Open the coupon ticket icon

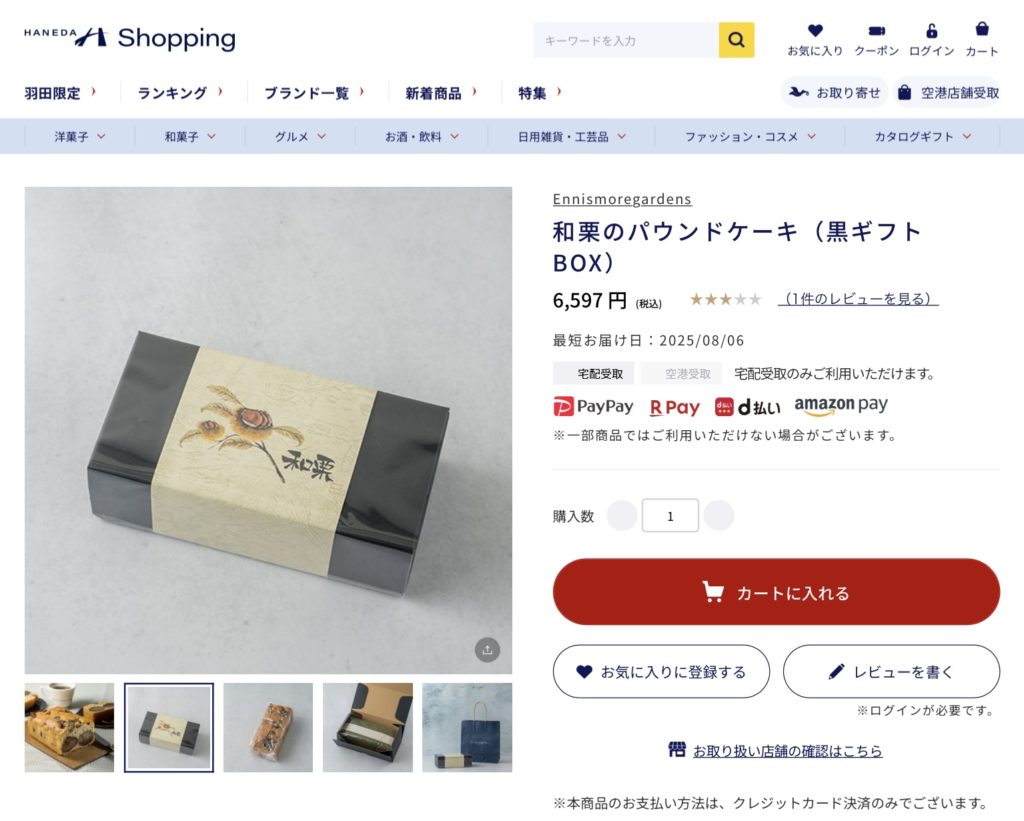876,31
